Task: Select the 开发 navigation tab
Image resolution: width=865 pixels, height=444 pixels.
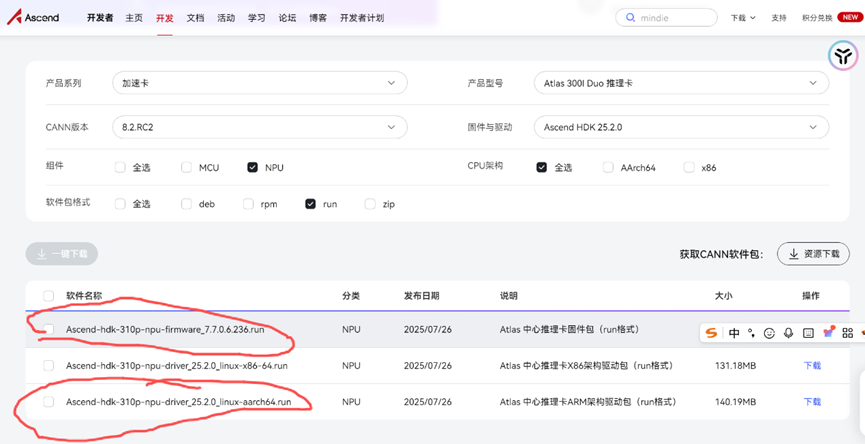Action: click(164, 18)
